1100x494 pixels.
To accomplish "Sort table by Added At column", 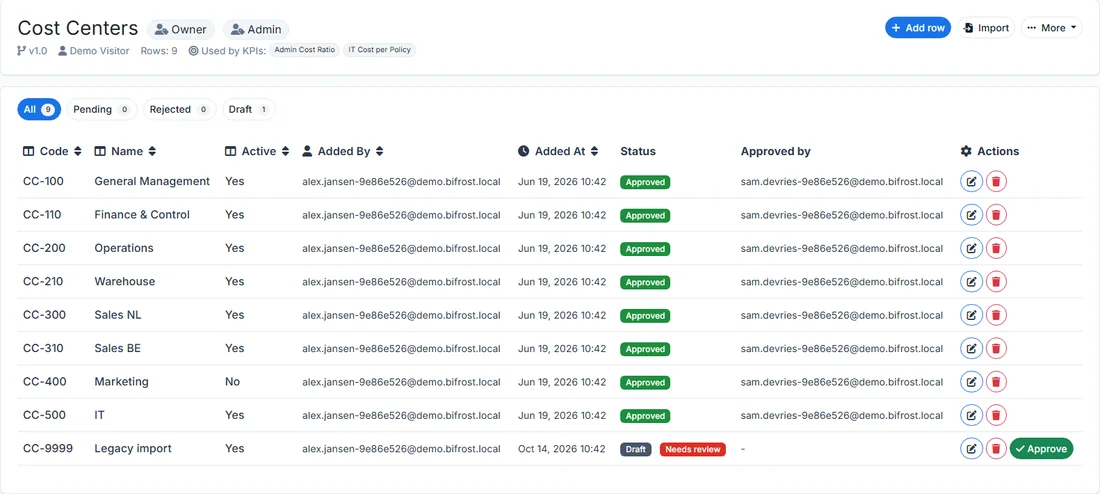I will pyautogui.click(x=594, y=151).
